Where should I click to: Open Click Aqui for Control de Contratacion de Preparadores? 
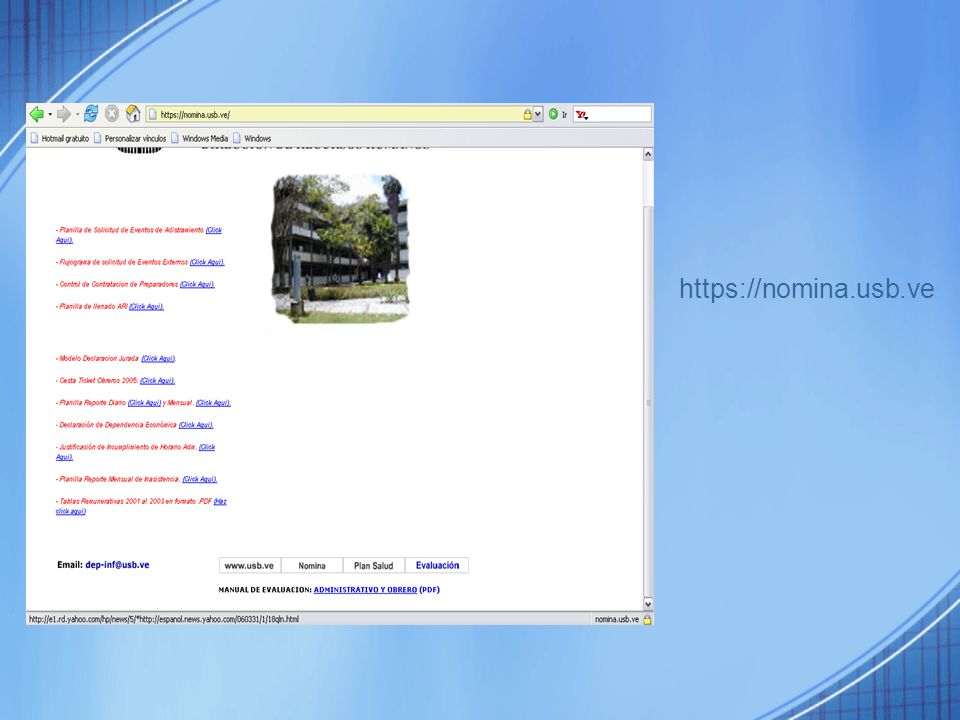pos(197,284)
